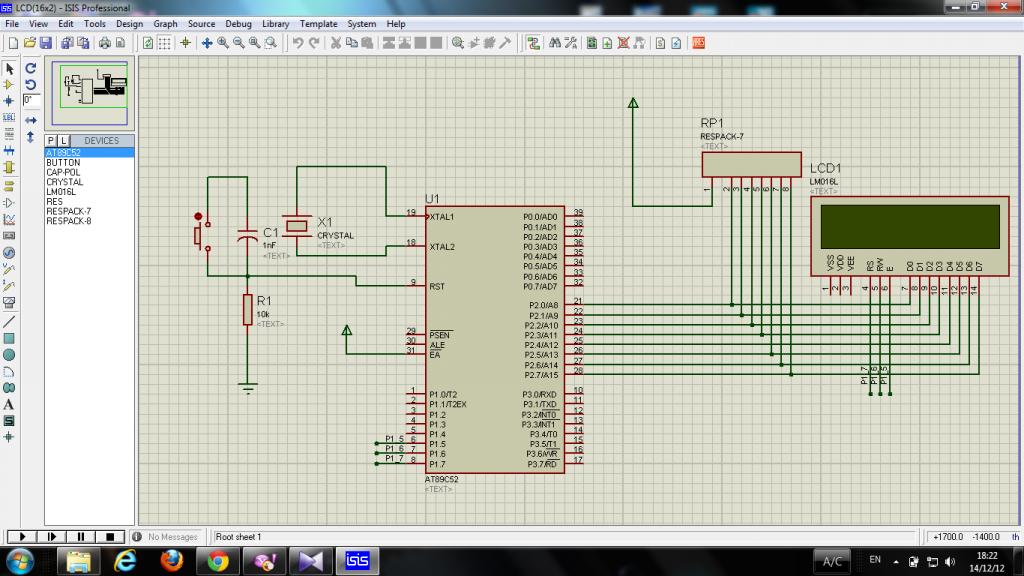The width and height of the screenshot is (1024, 576).
Task: Click the L library button
Action: click(63, 140)
